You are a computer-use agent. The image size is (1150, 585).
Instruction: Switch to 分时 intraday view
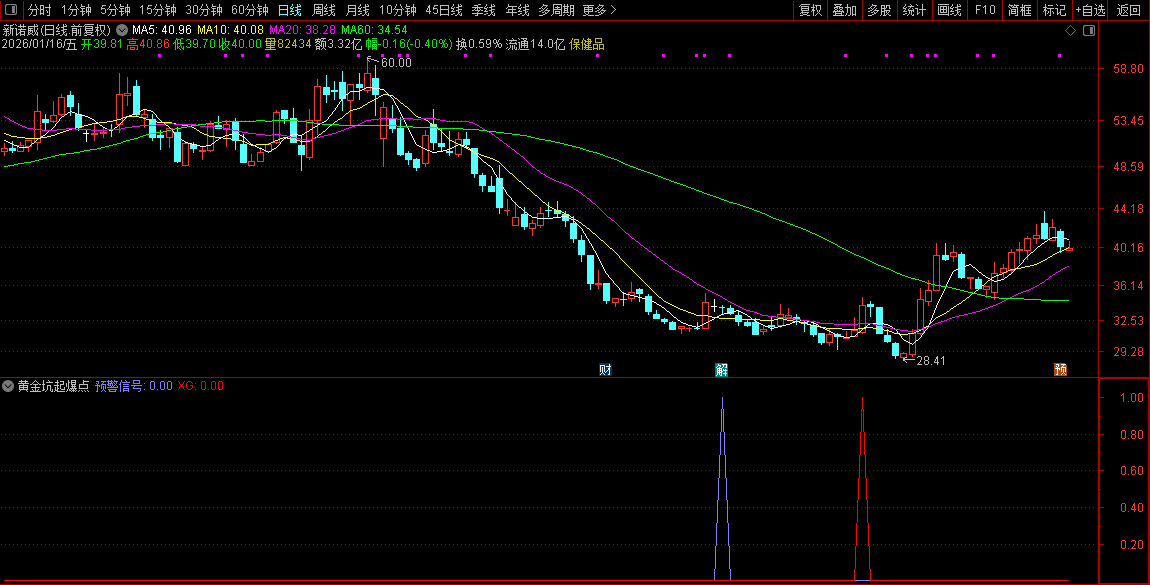point(39,10)
